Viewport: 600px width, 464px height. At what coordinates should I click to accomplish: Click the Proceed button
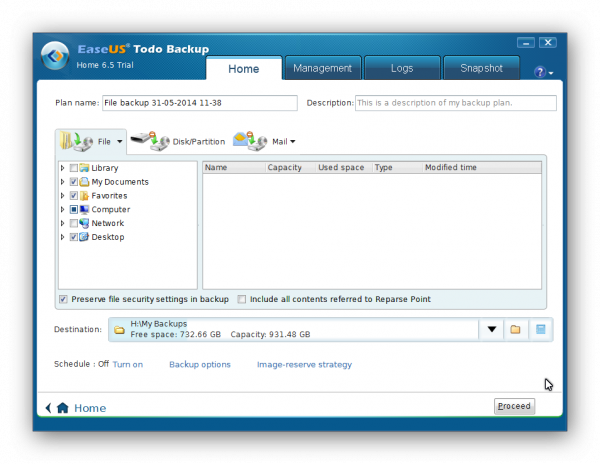[514, 406]
